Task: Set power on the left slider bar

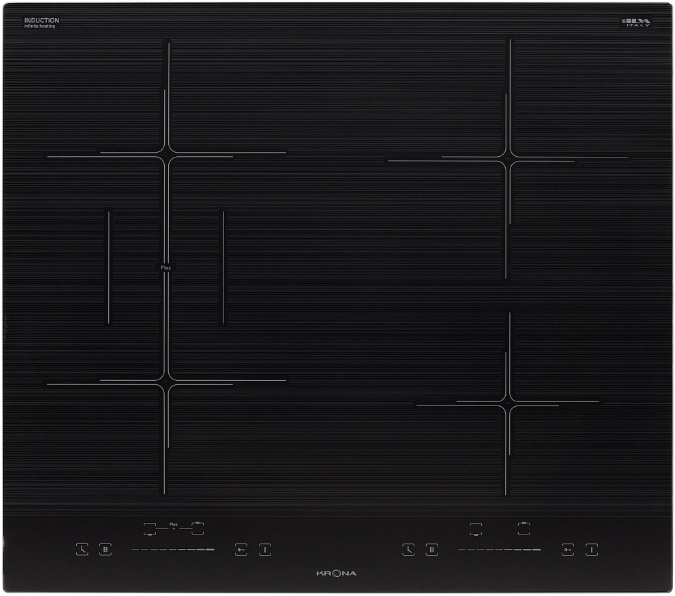Action: (x=172, y=550)
